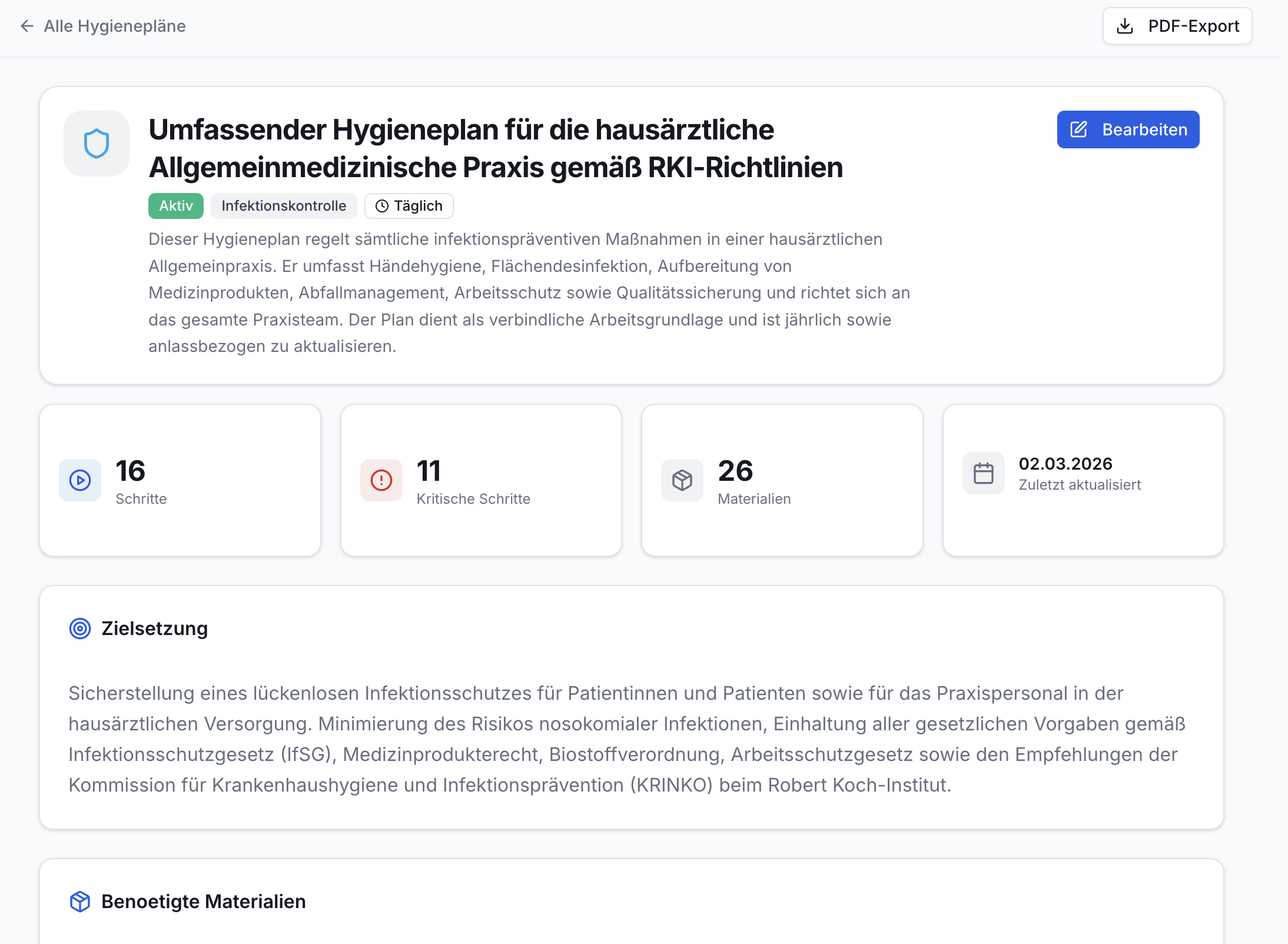Click the plan title heading text

click(x=496, y=148)
